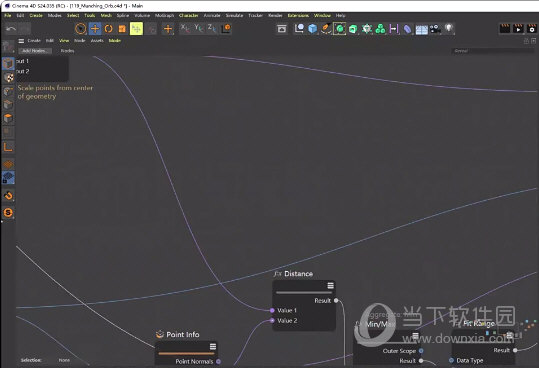
Task: Click the node editor search filter field
Action: click(493, 51)
